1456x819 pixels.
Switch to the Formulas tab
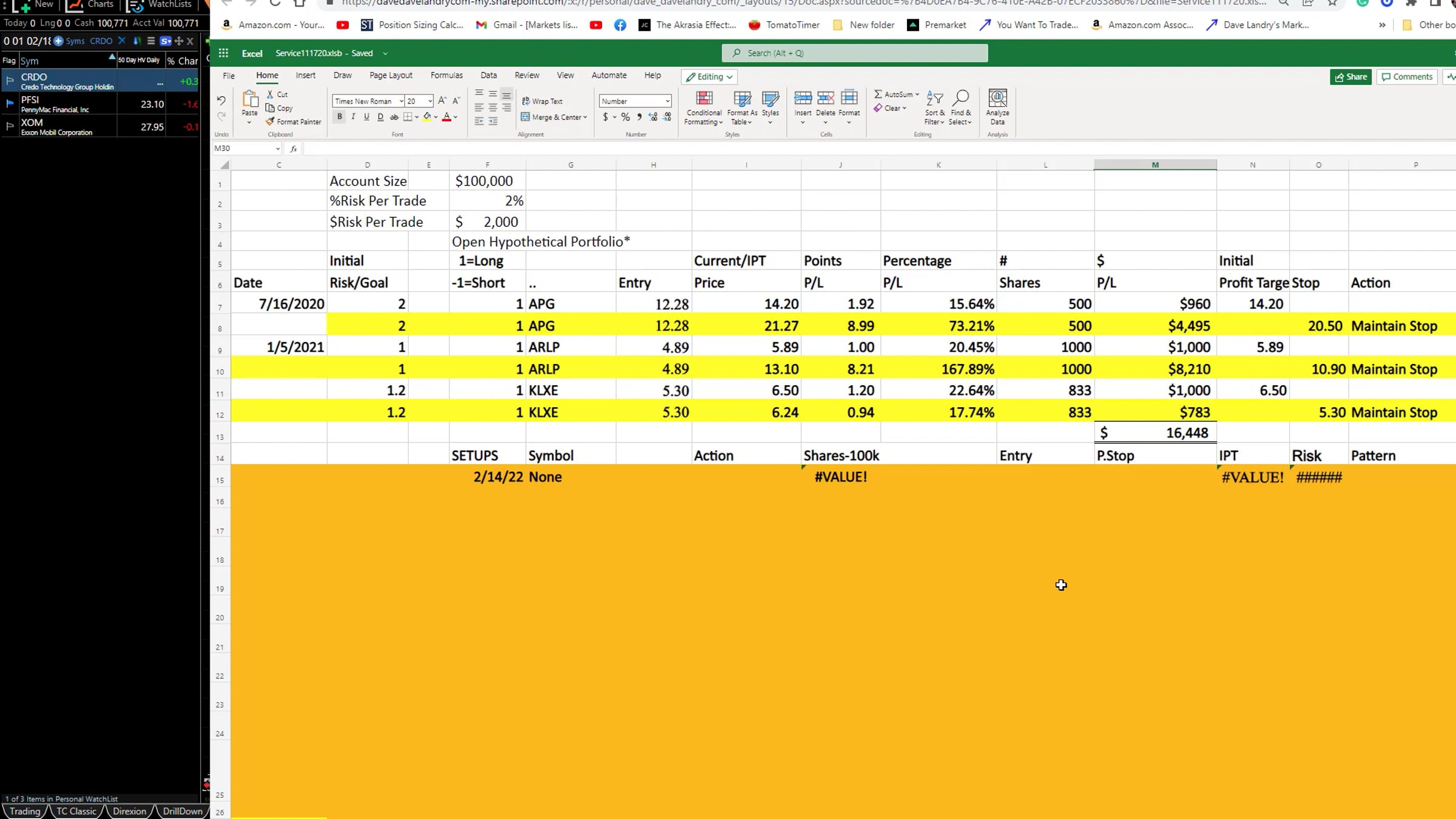point(447,75)
